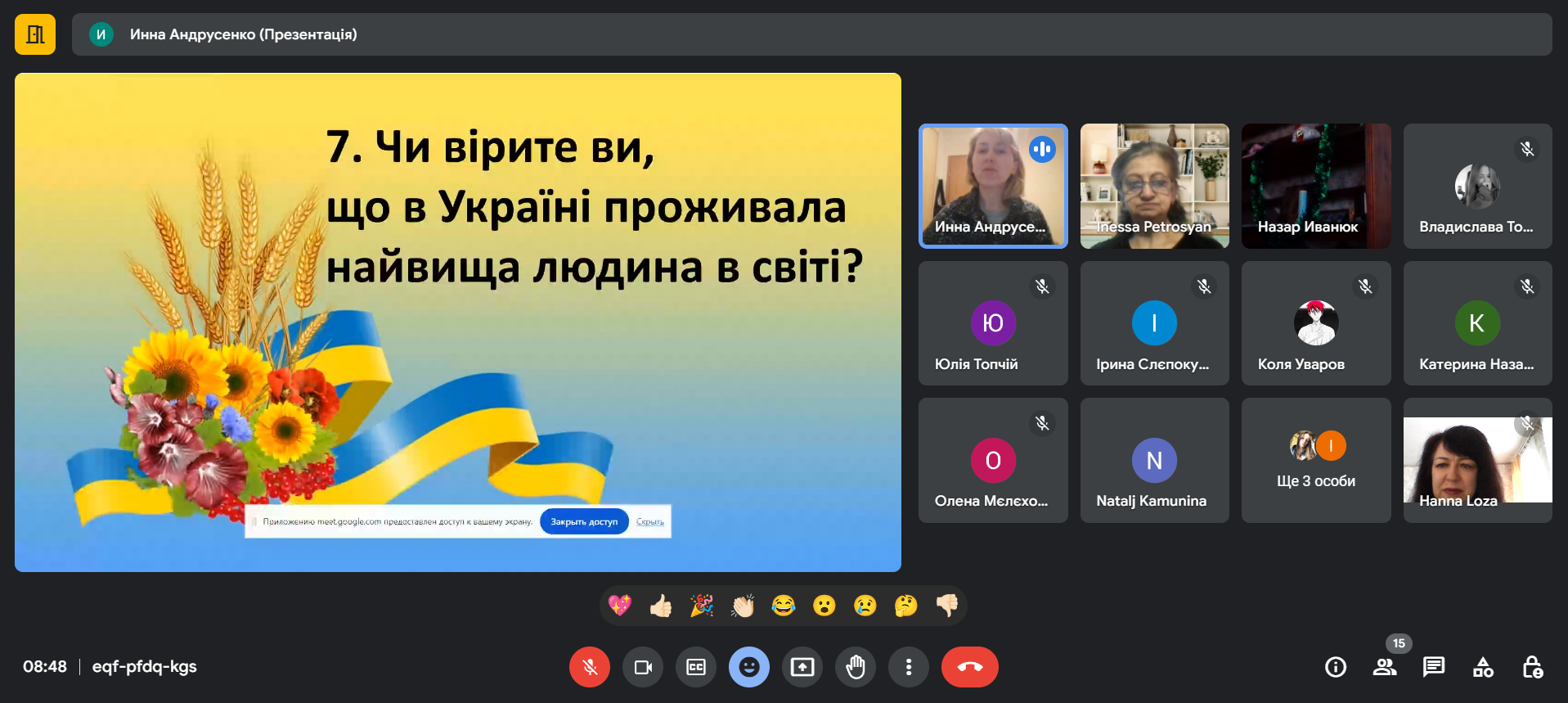Open the emoji reactions button

pos(748,667)
